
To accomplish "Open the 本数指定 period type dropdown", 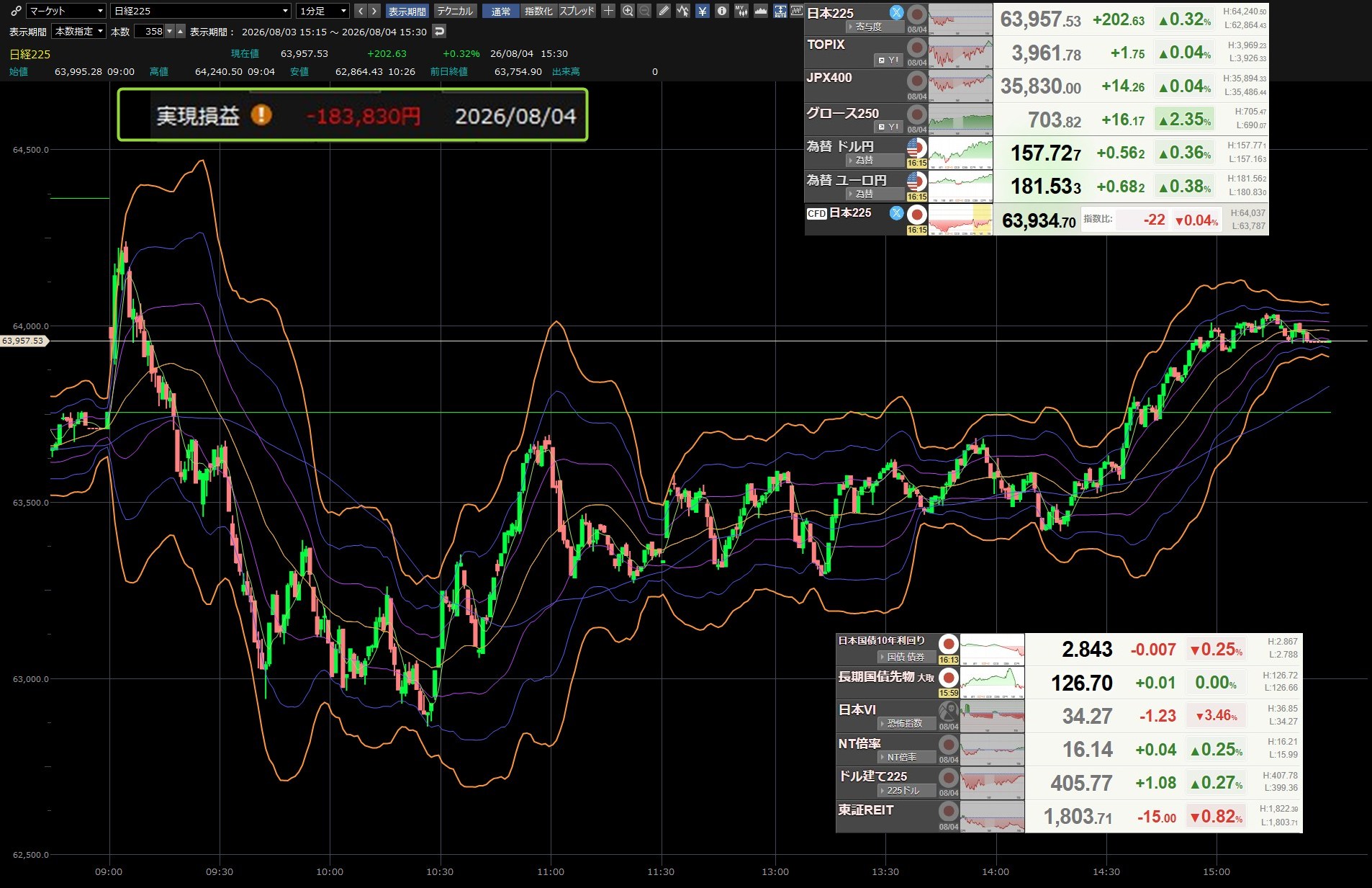I will click(x=79, y=32).
